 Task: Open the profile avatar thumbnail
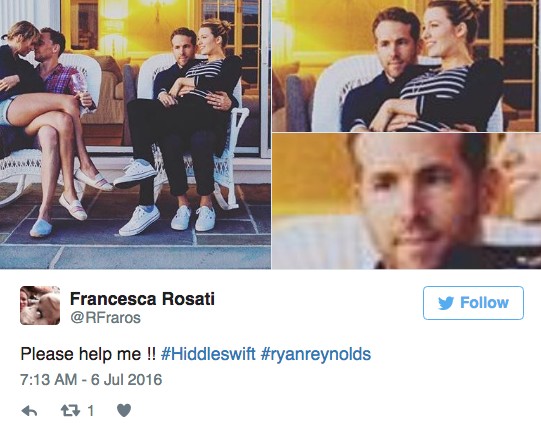40,305
